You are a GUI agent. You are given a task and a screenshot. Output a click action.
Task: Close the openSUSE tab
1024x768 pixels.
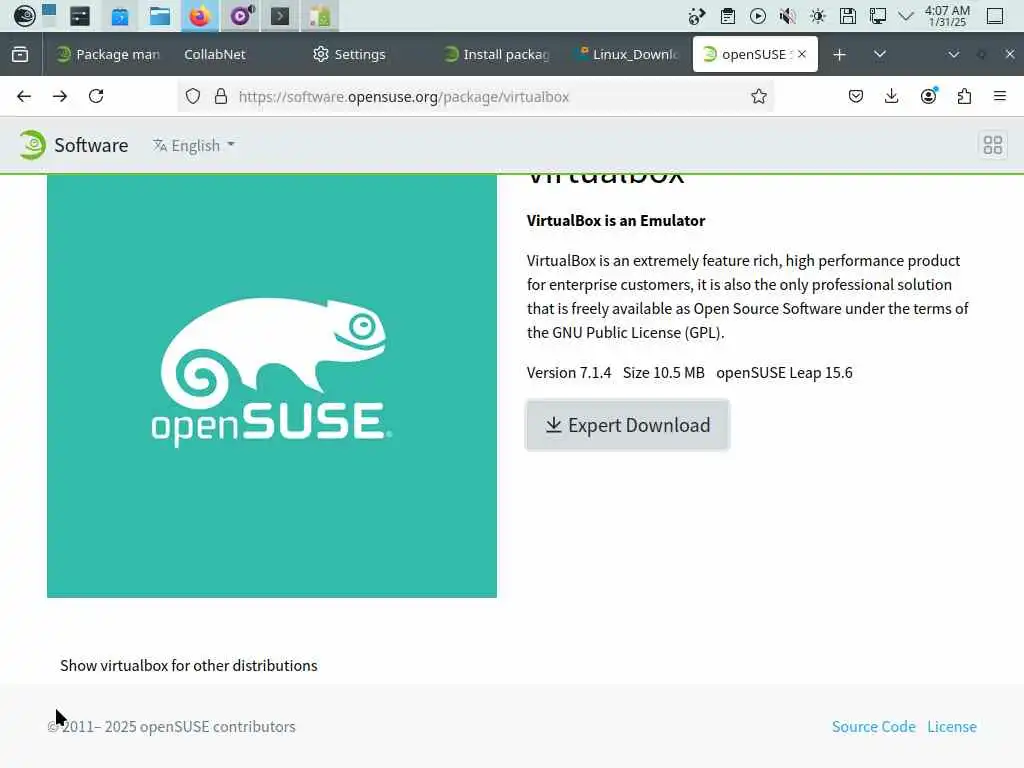pos(802,54)
